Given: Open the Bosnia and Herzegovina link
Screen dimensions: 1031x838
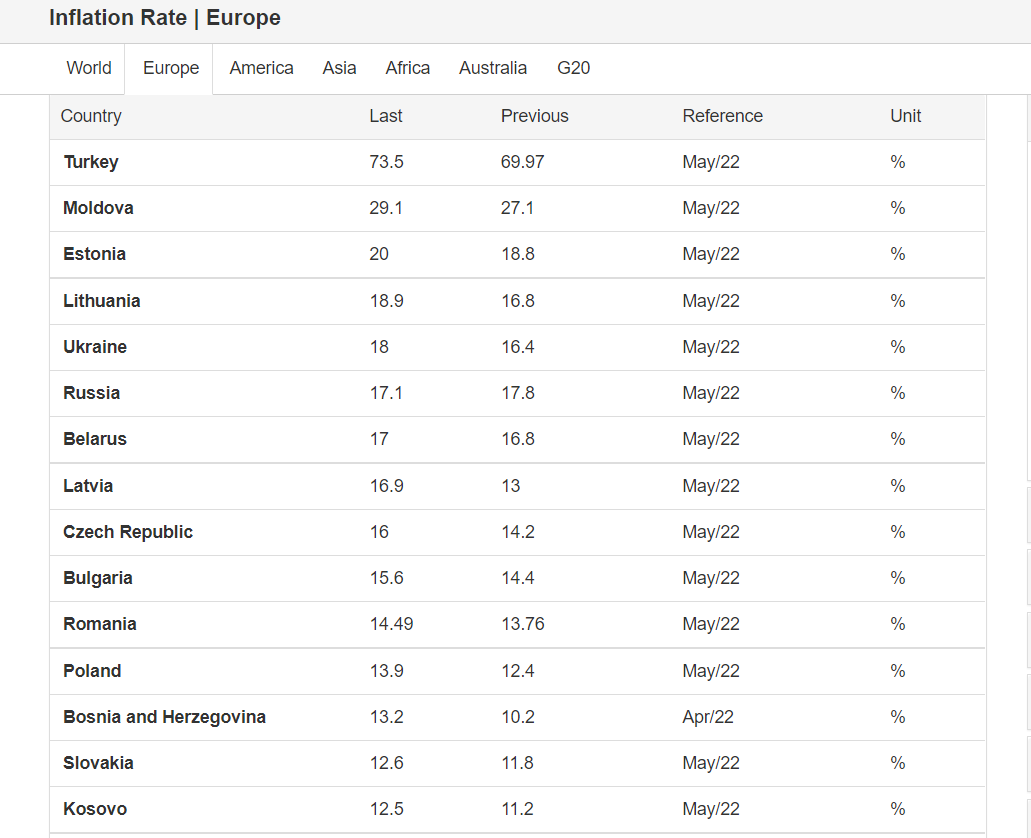Looking at the screenshot, I should (164, 717).
